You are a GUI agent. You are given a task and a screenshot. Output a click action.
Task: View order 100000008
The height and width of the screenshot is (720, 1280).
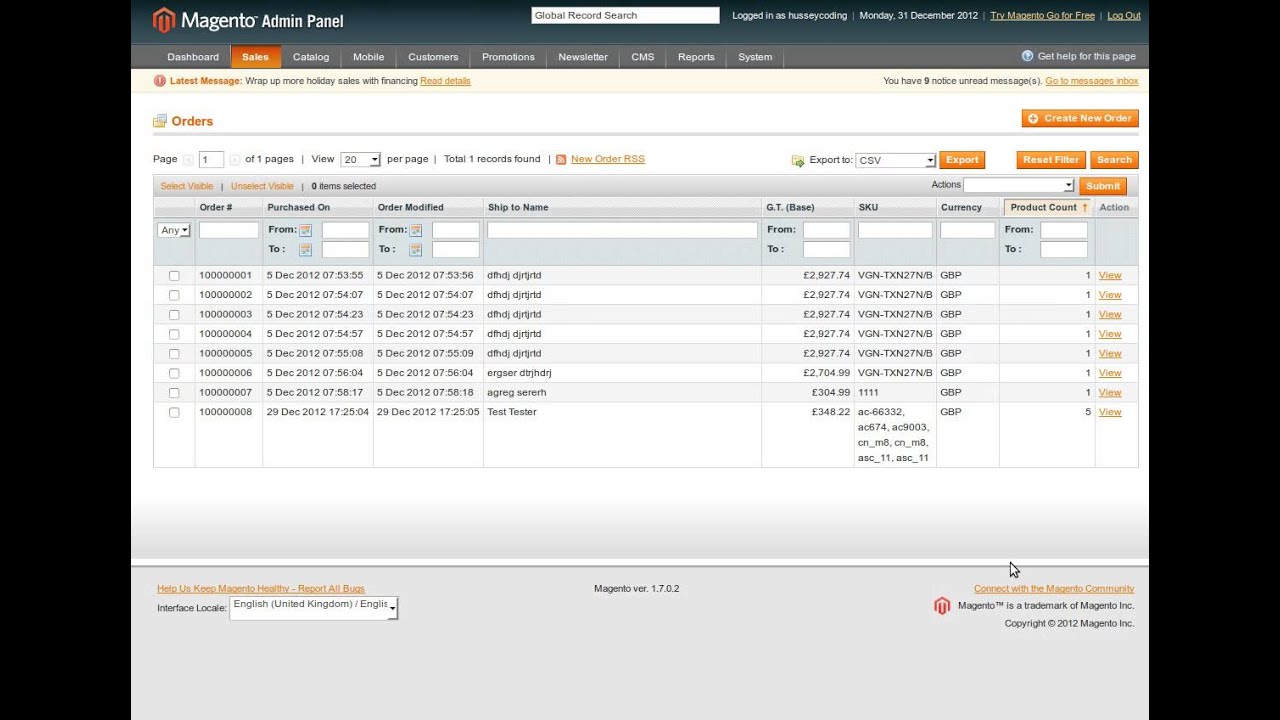pos(1110,412)
